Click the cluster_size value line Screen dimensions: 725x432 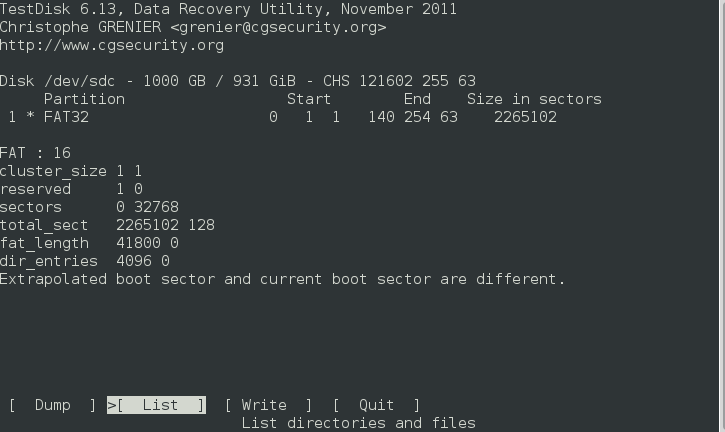(71, 171)
